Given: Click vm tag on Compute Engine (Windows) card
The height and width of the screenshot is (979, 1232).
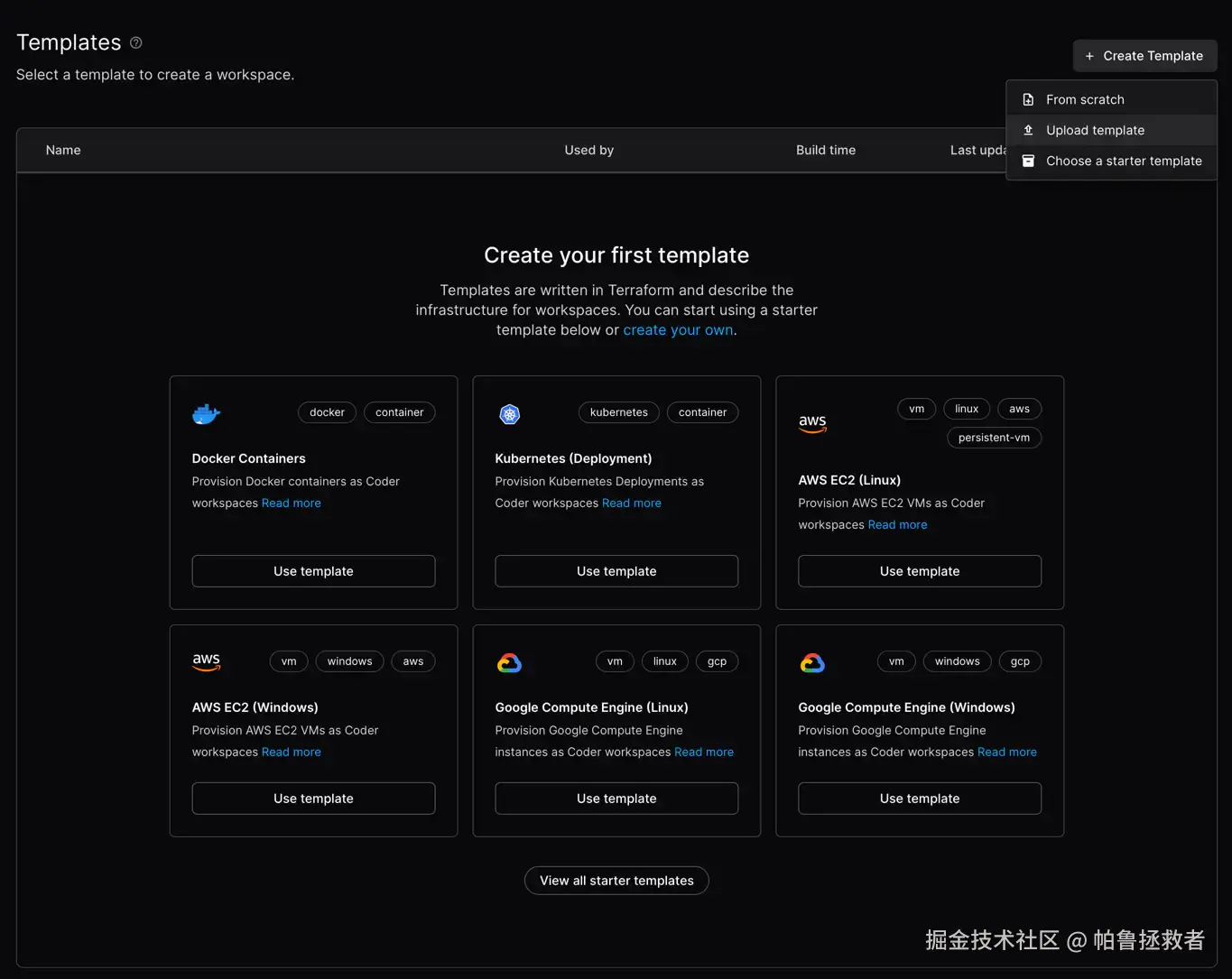Looking at the screenshot, I should [x=896, y=661].
